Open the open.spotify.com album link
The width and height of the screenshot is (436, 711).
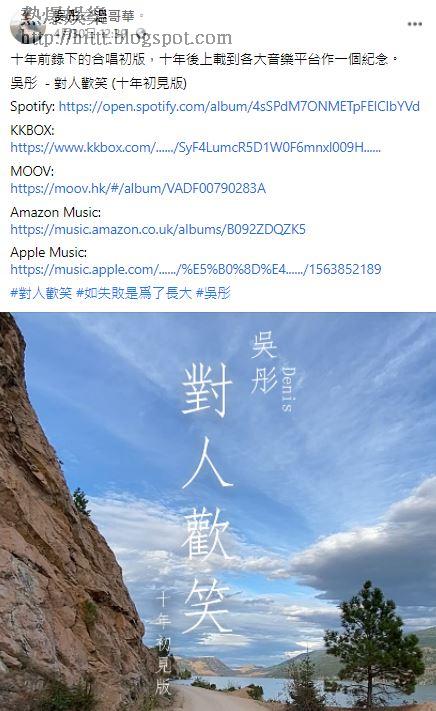point(239,107)
